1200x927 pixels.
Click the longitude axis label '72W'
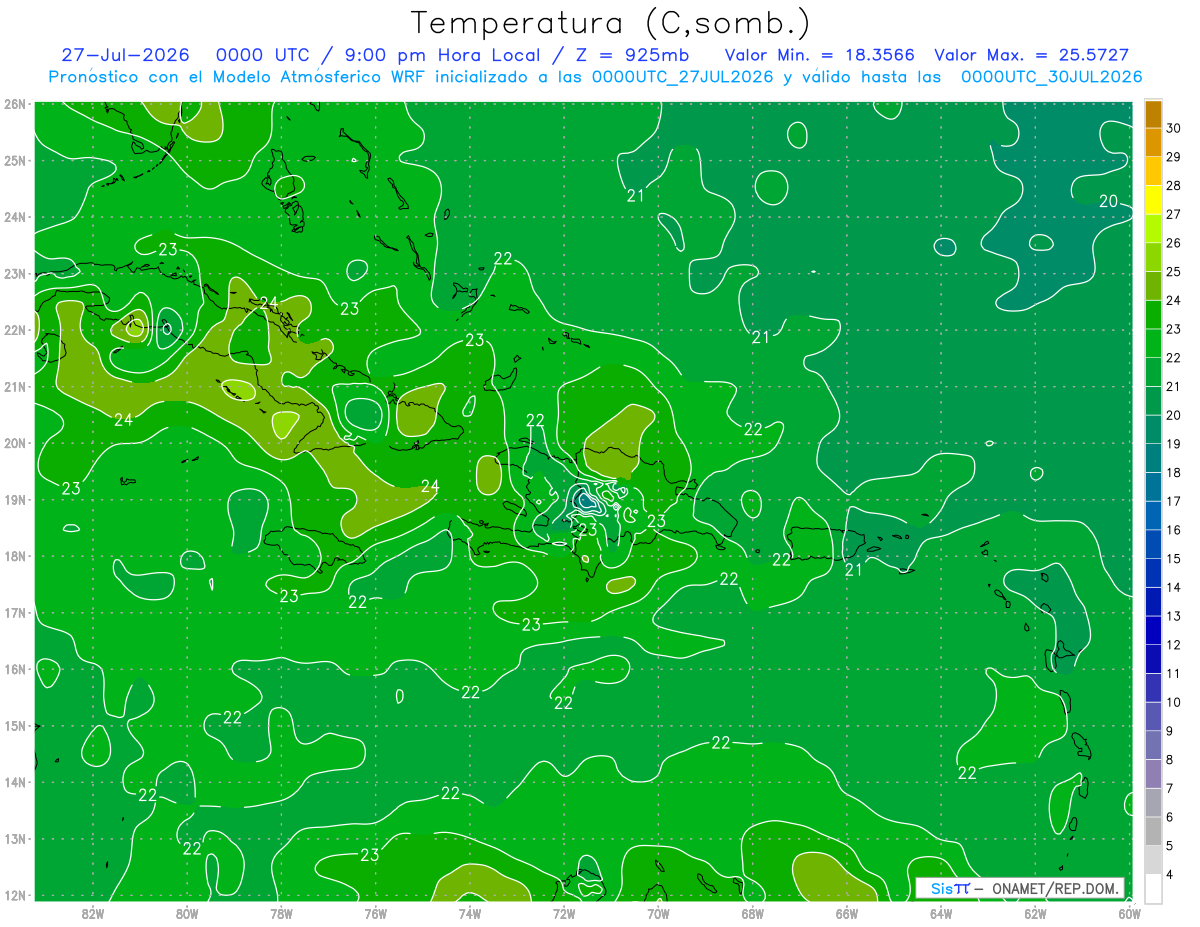564,912
